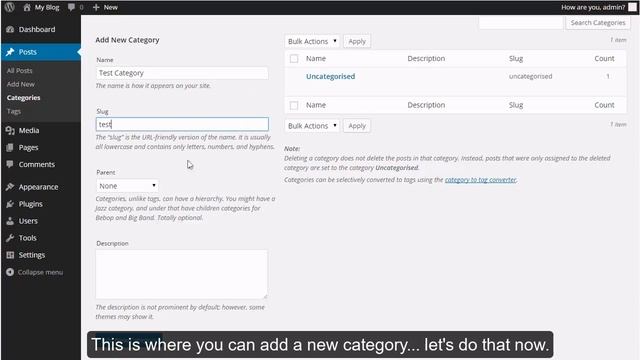Image resolution: width=640 pixels, height=360 pixels.
Task: Open the Pages menu label
Action: tap(29, 147)
